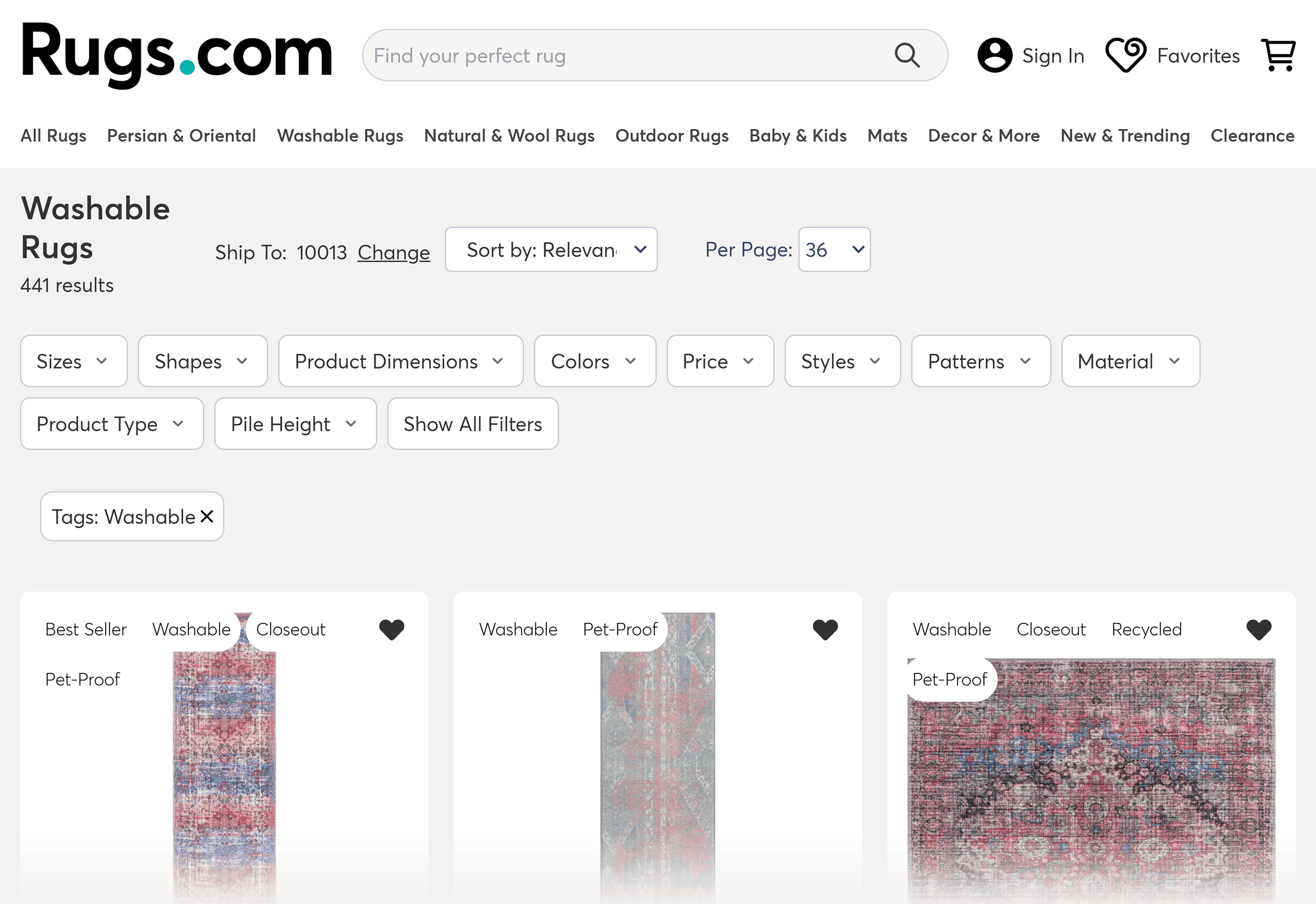Image resolution: width=1316 pixels, height=904 pixels.
Task: Open Persian & Oriental menu
Action: coord(181,136)
